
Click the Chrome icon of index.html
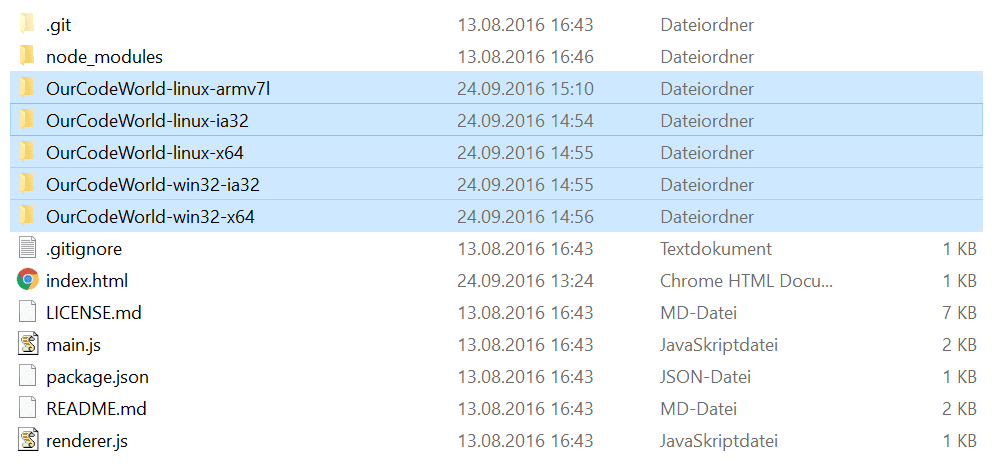coord(27,280)
